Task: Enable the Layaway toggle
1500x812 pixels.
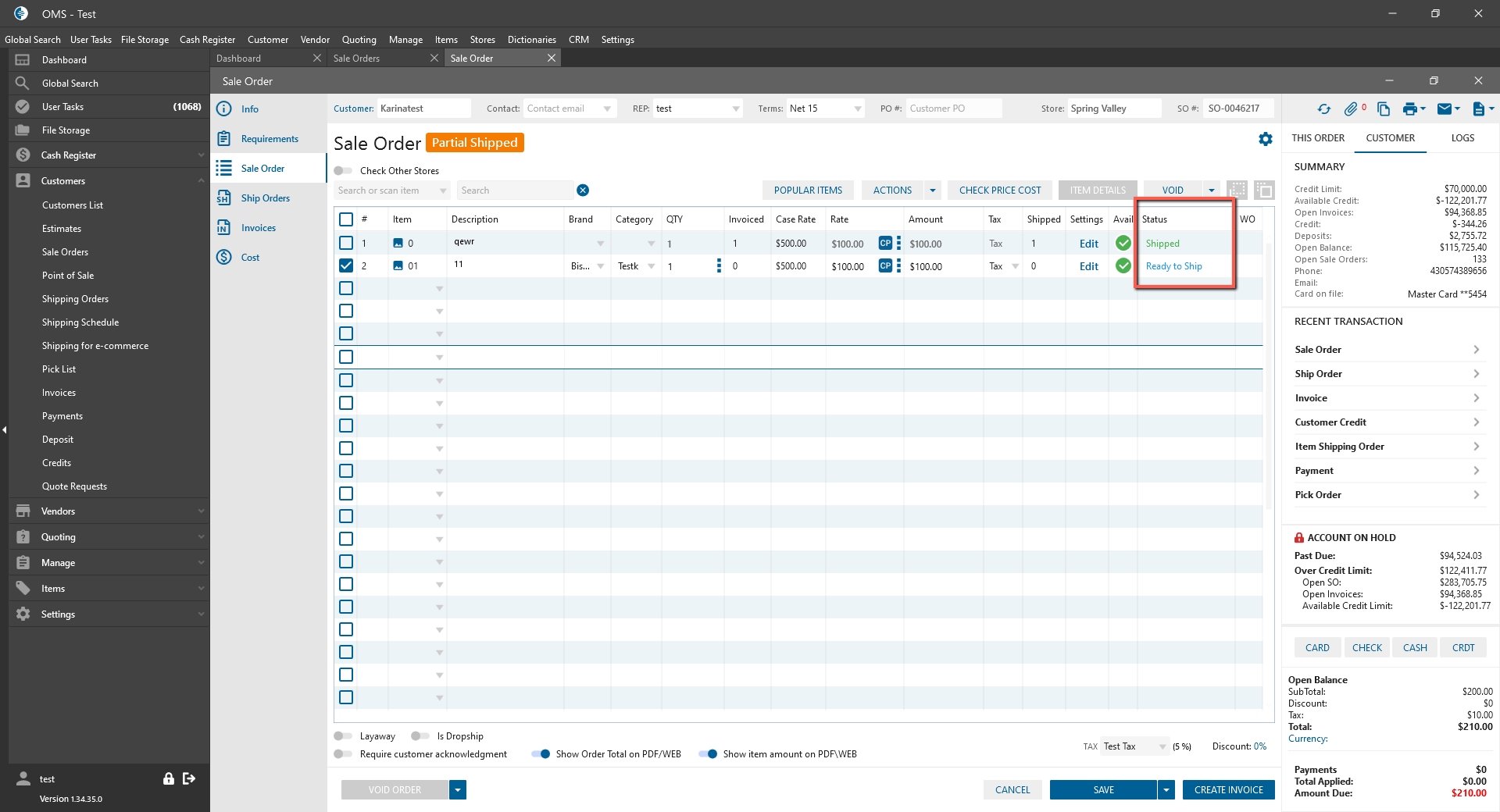Action: click(343, 736)
